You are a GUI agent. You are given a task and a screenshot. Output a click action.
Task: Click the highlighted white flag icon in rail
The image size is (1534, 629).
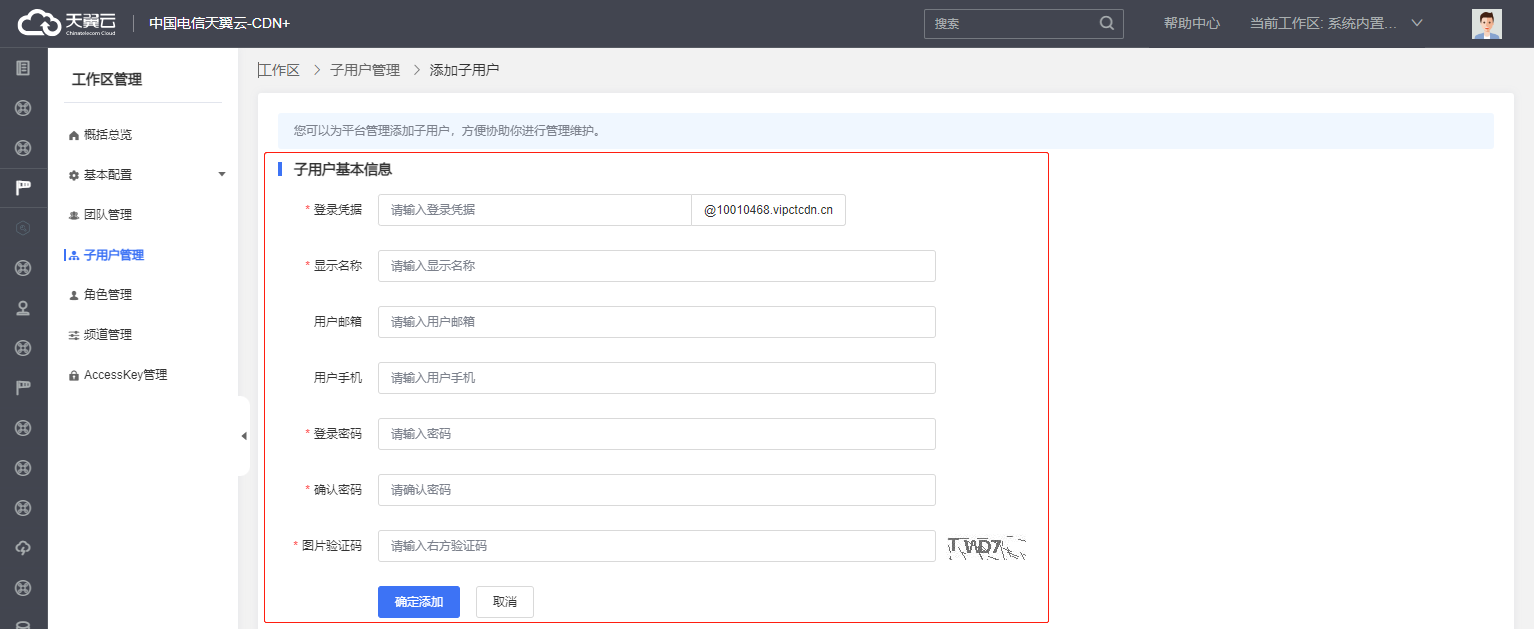tap(23, 188)
